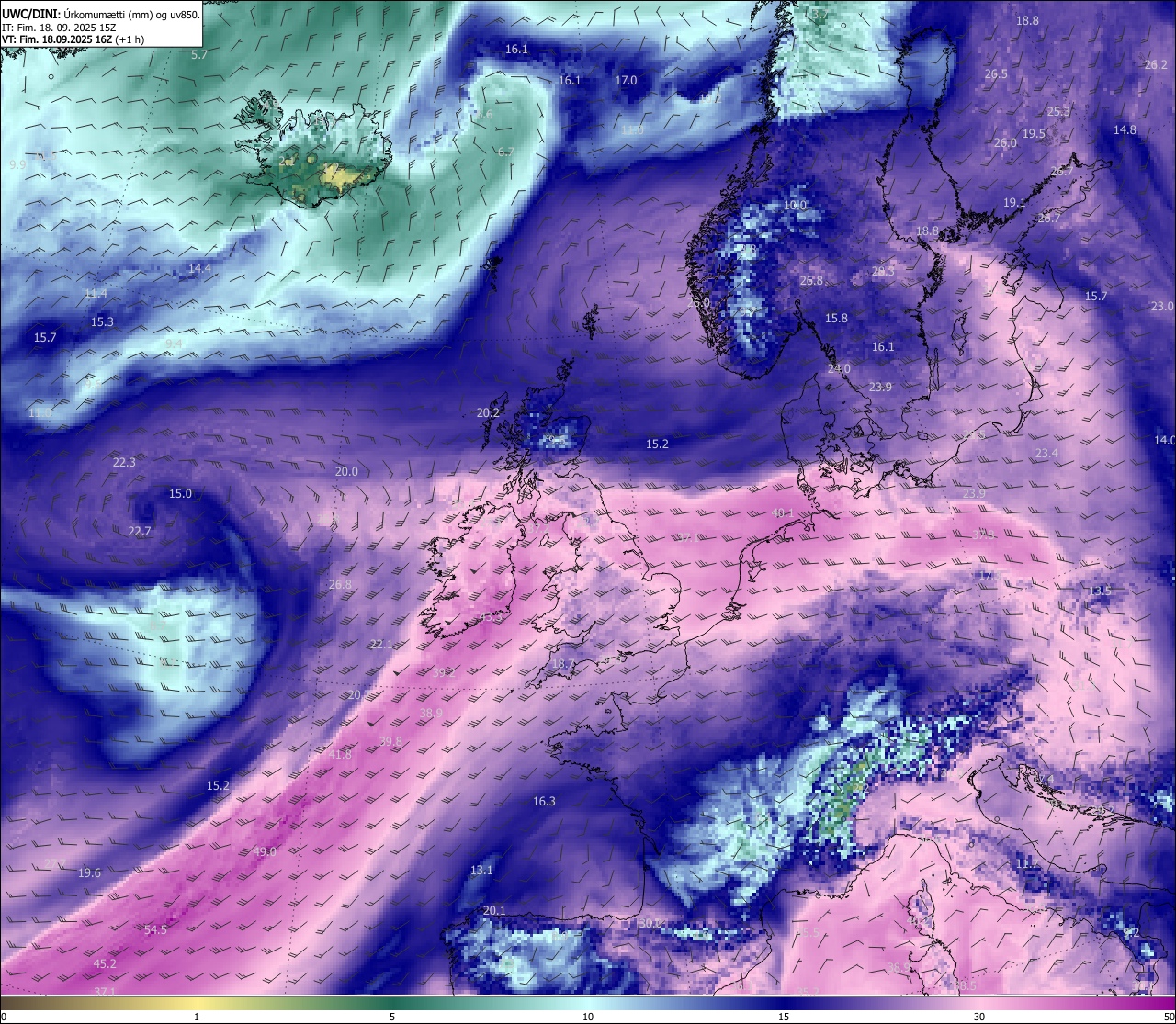Image resolution: width=1176 pixels, height=1024 pixels.
Task: Click the map value 45.3 over Ireland
Action: click(492, 618)
